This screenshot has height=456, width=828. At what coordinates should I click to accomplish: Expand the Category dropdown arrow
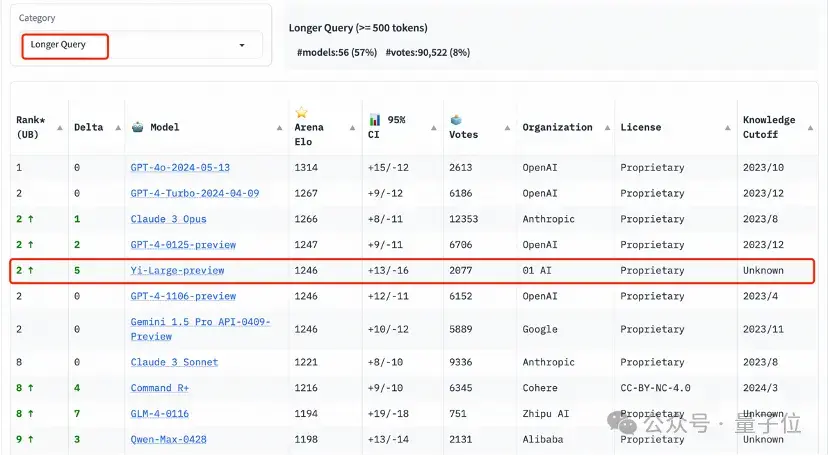tap(242, 46)
